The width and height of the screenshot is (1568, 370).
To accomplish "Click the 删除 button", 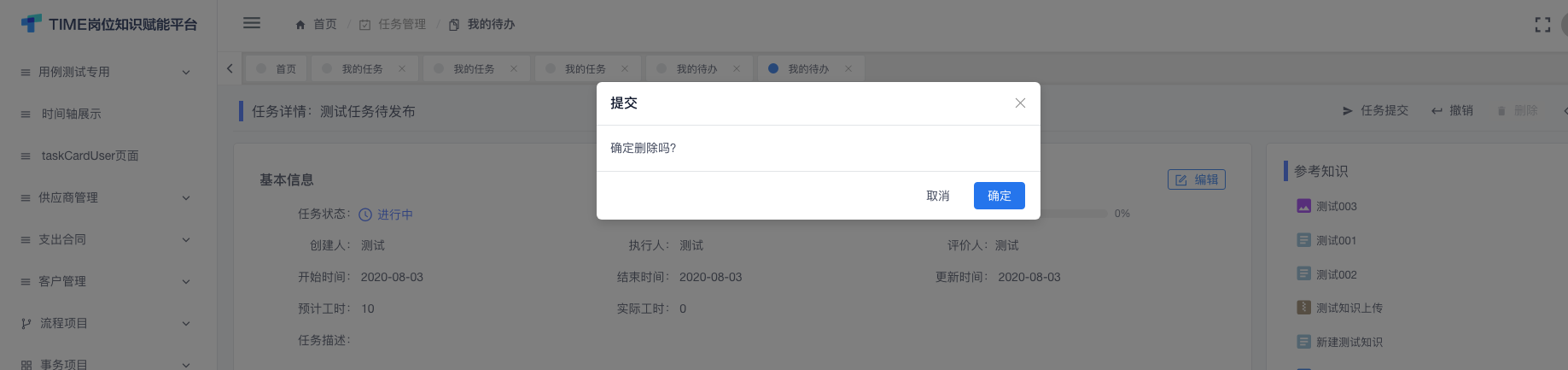I will coord(1517,110).
